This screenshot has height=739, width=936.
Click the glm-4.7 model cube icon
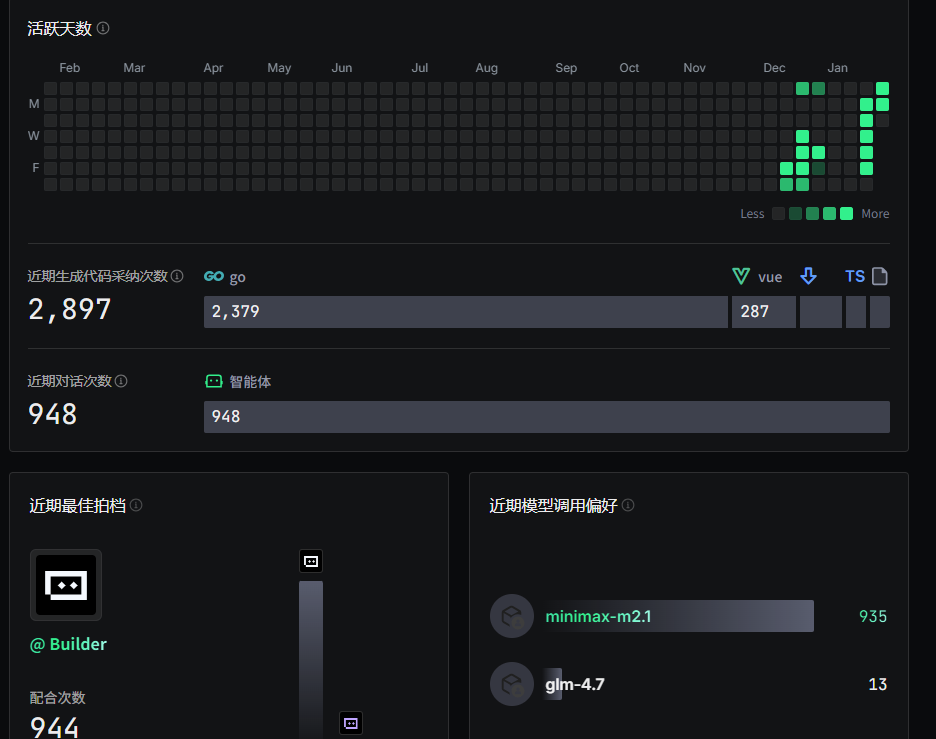click(512, 684)
